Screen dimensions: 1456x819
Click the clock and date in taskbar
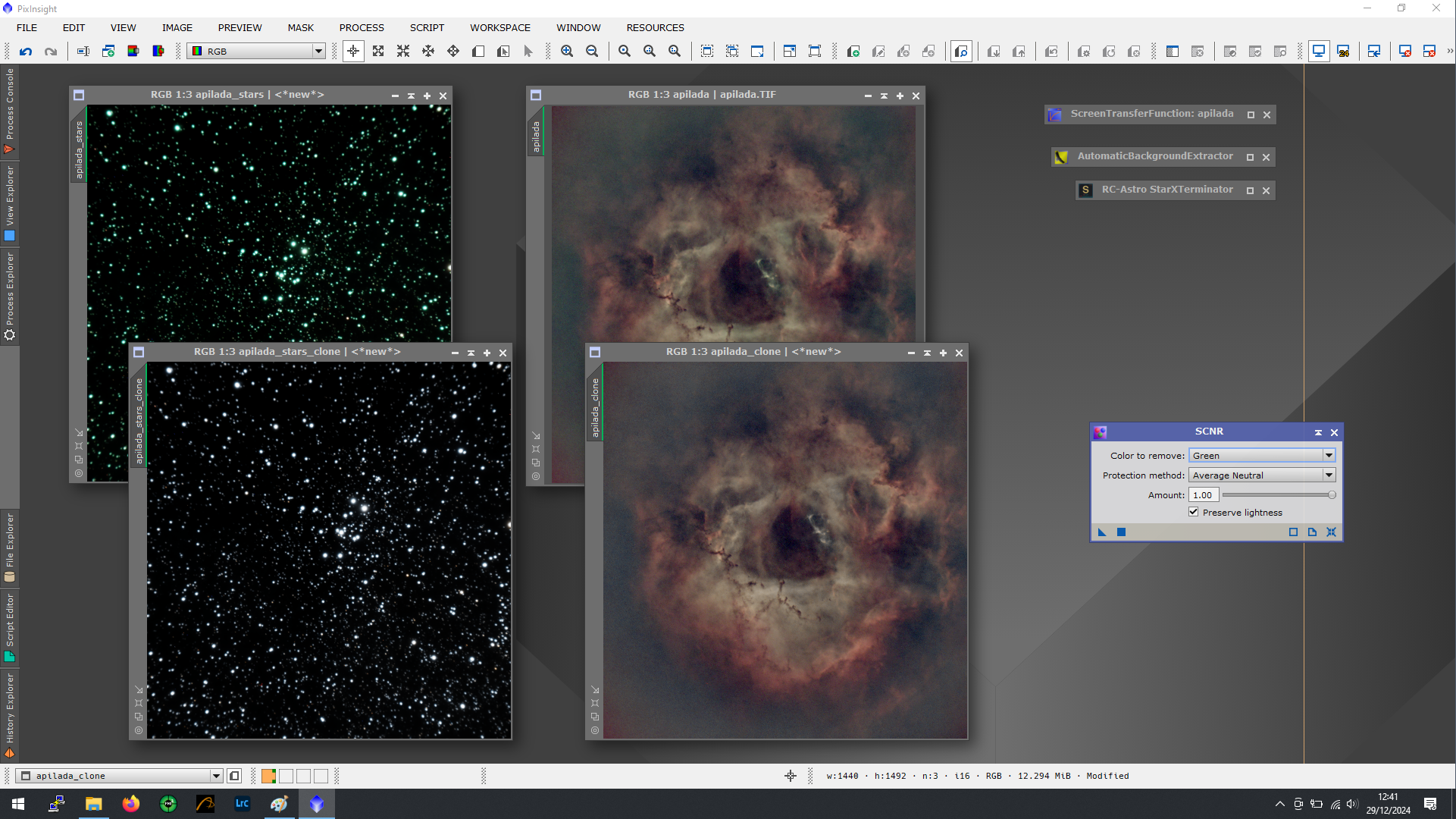(x=1388, y=804)
